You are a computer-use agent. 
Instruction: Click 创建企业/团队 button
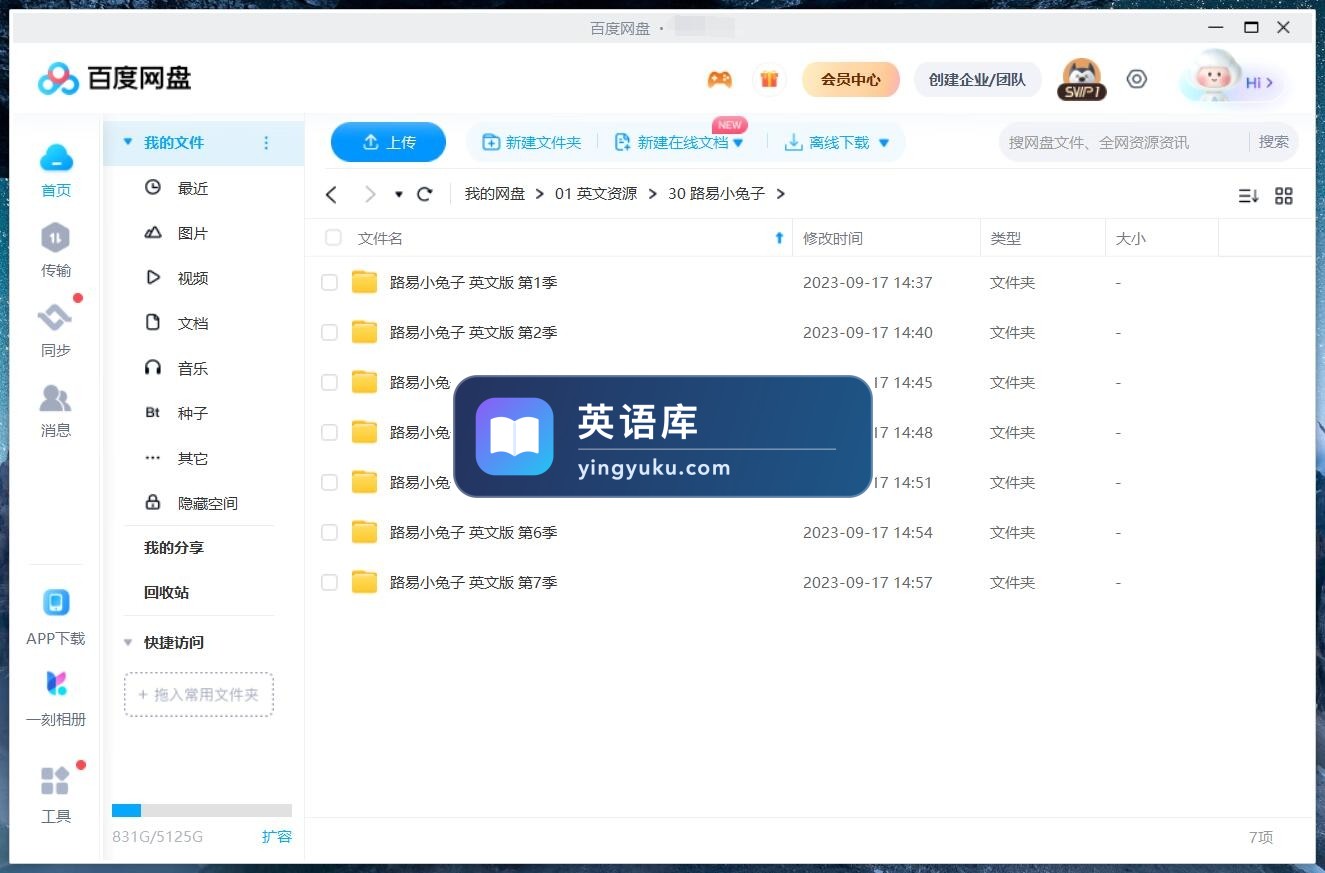point(977,79)
